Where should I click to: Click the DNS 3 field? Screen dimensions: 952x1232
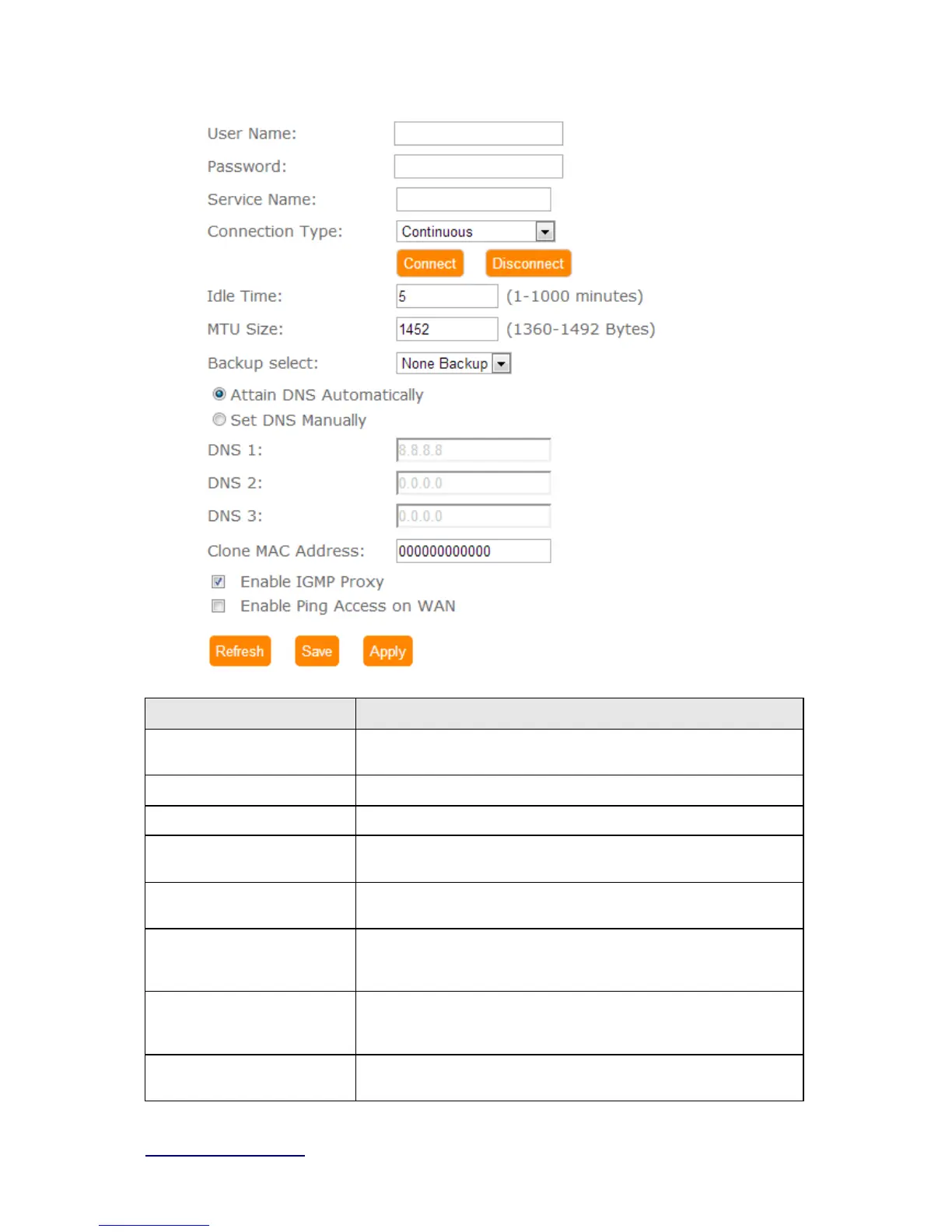(474, 516)
